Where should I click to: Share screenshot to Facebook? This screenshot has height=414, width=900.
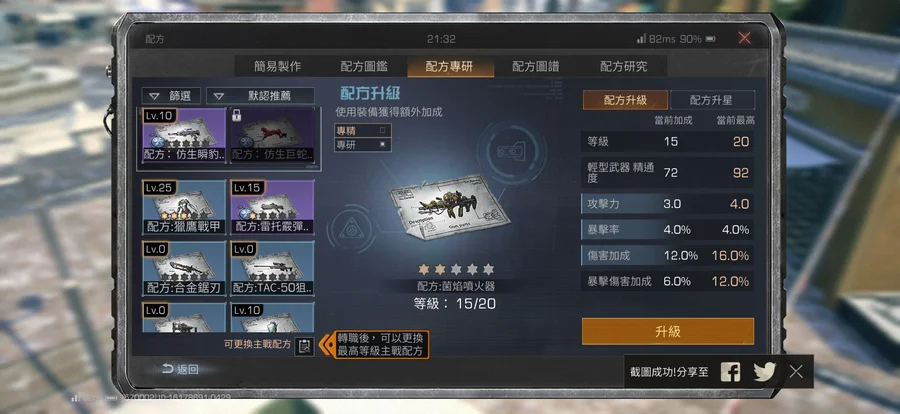click(730, 372)
